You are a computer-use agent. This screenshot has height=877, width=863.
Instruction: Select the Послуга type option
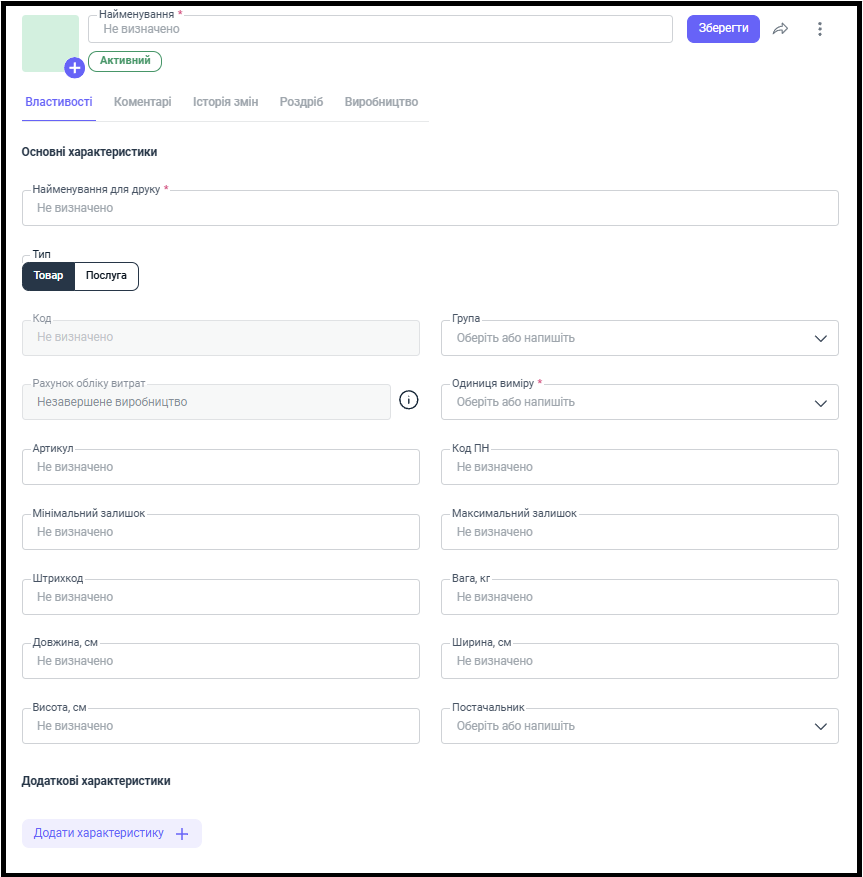click(106, 276)
